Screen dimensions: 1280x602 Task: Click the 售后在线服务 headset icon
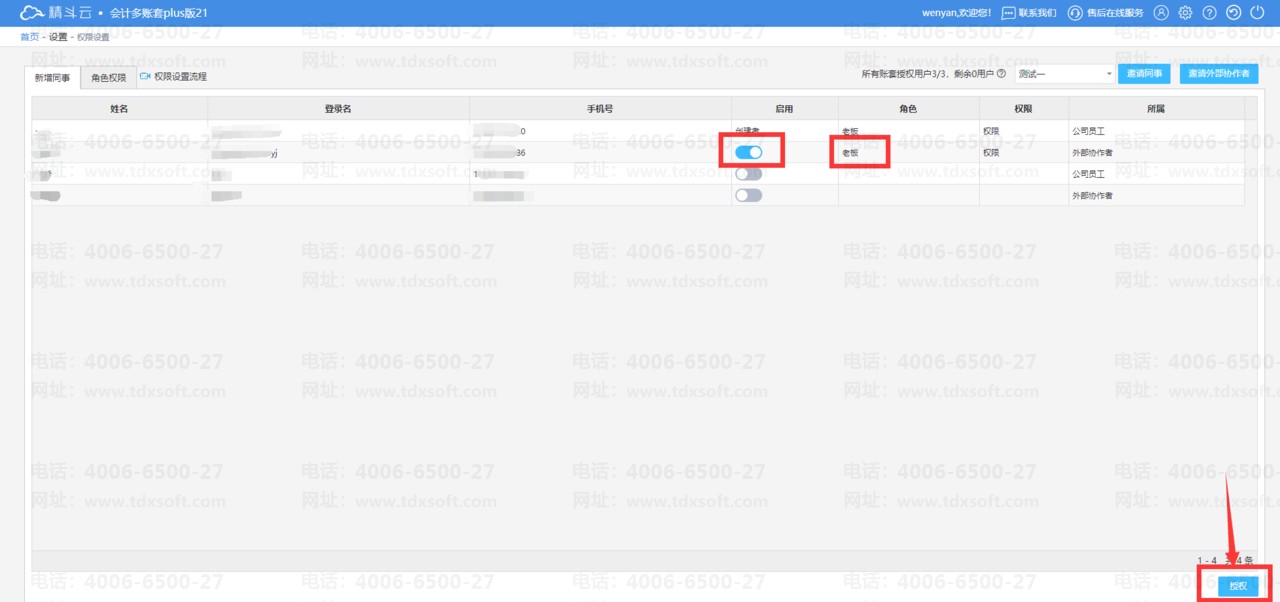(1075, 13)
